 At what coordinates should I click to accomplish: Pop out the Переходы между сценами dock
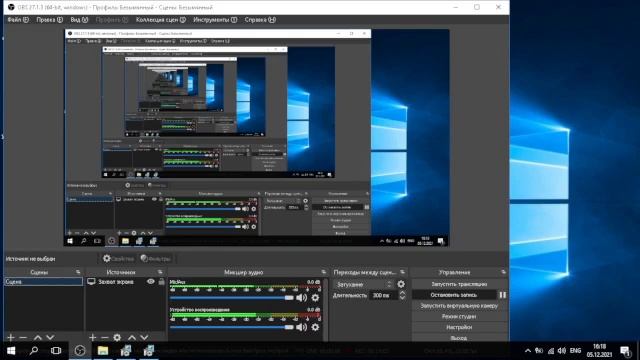(402, 272)
